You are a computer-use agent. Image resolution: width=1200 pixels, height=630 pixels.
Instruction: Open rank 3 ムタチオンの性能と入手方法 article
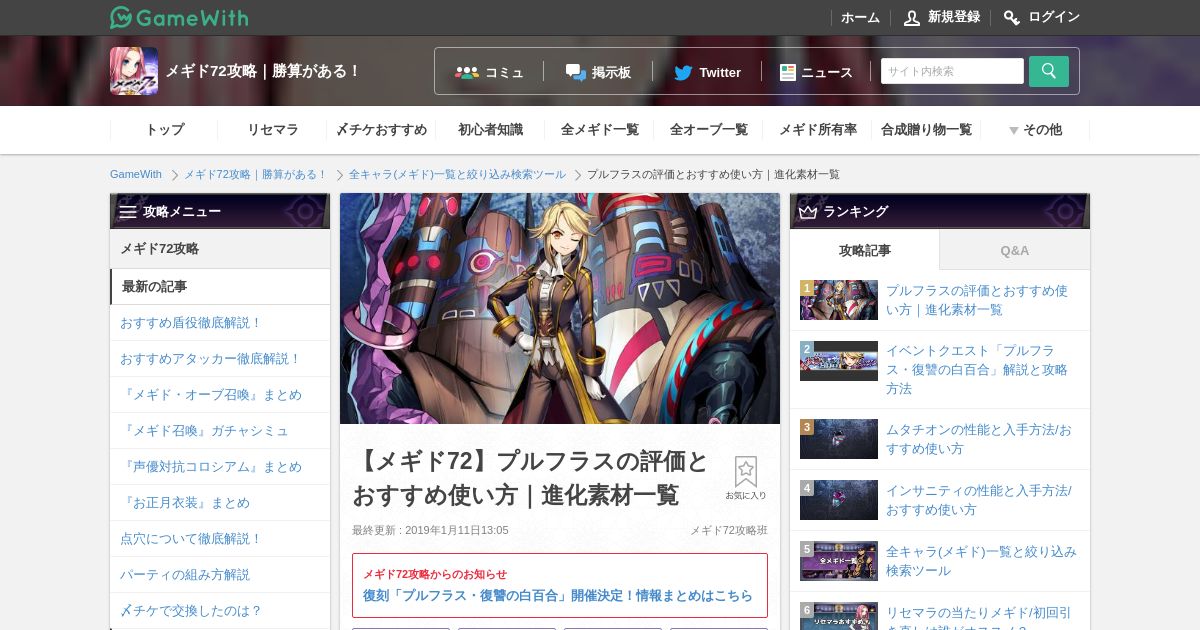click(x=979, y=439)
